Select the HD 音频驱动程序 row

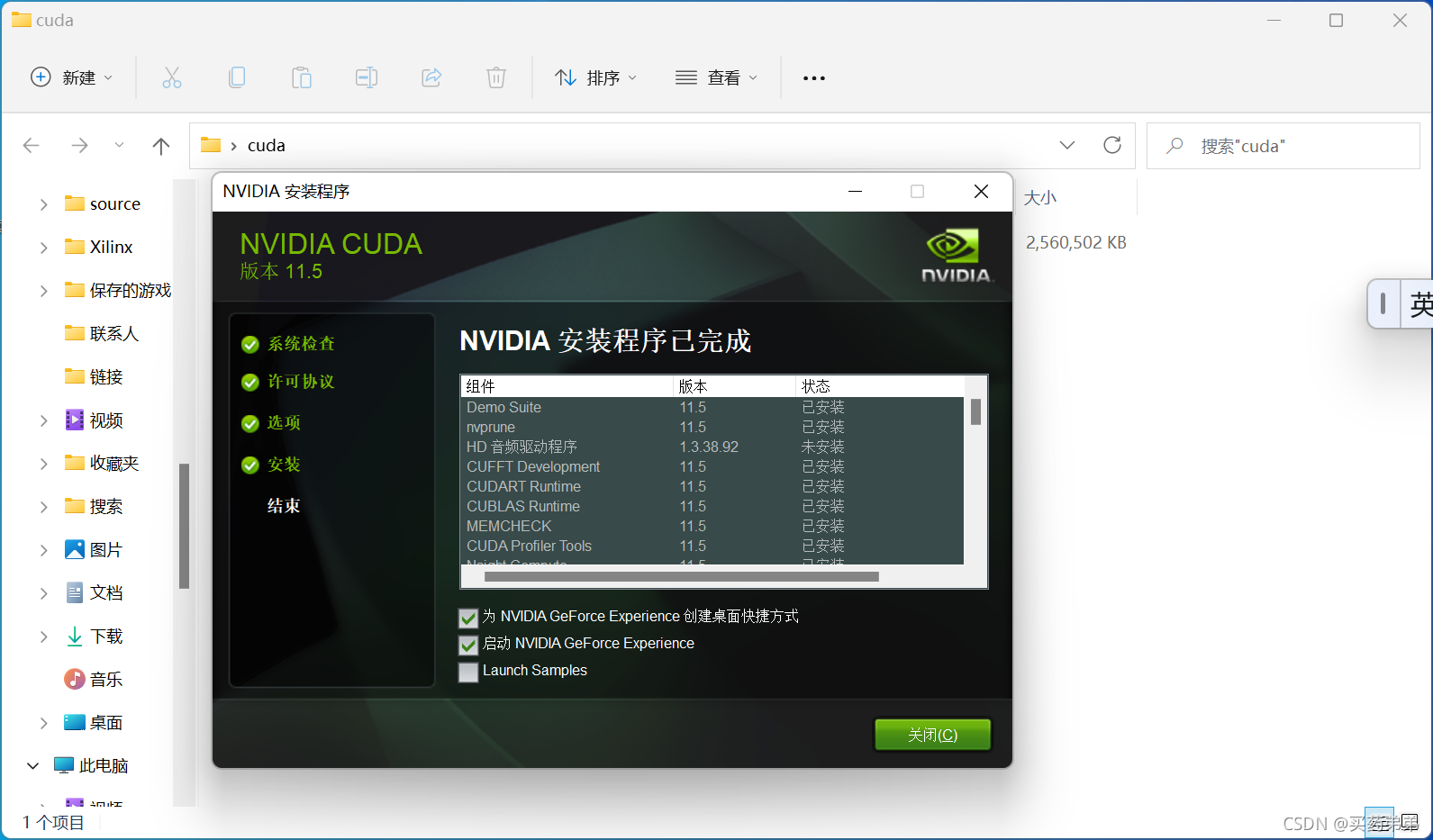[712, 447]
